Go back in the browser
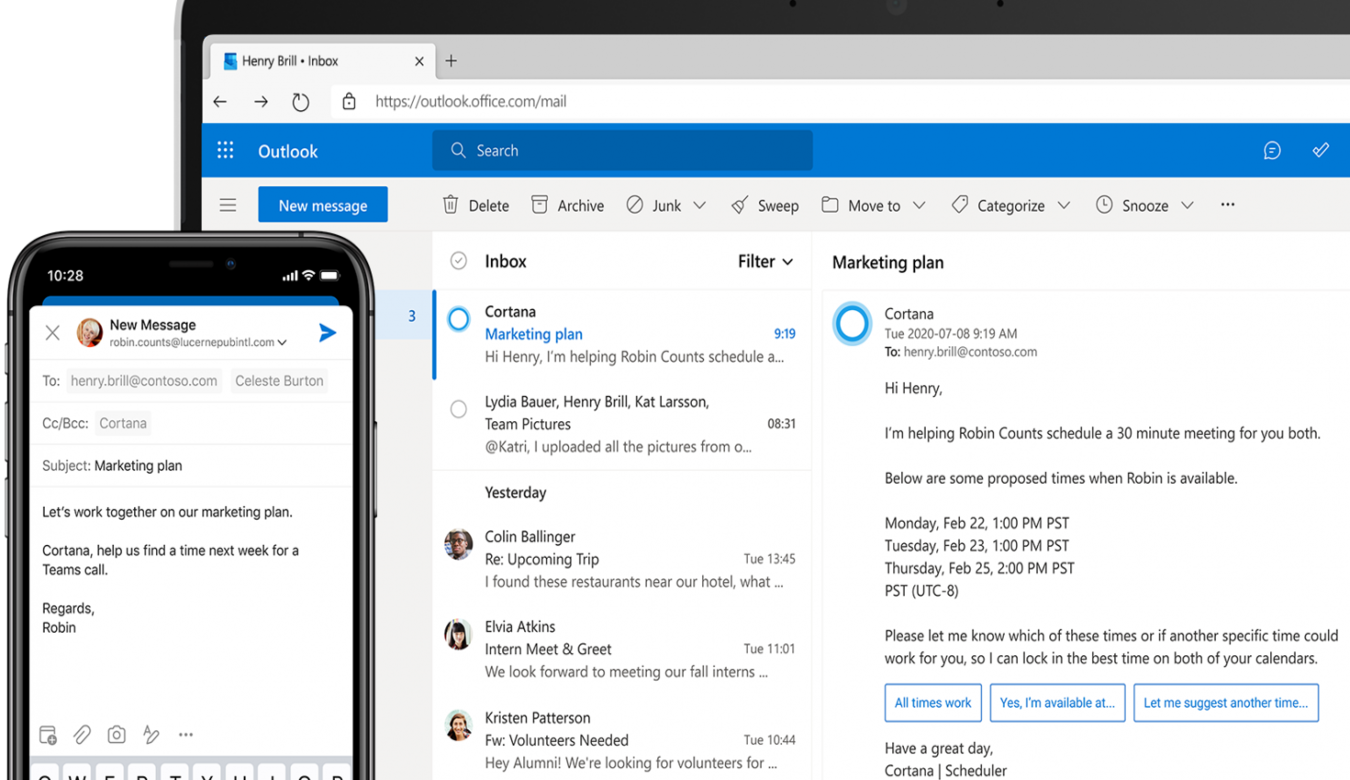This screenshot has width=1350, height=780. pos(220,101)
